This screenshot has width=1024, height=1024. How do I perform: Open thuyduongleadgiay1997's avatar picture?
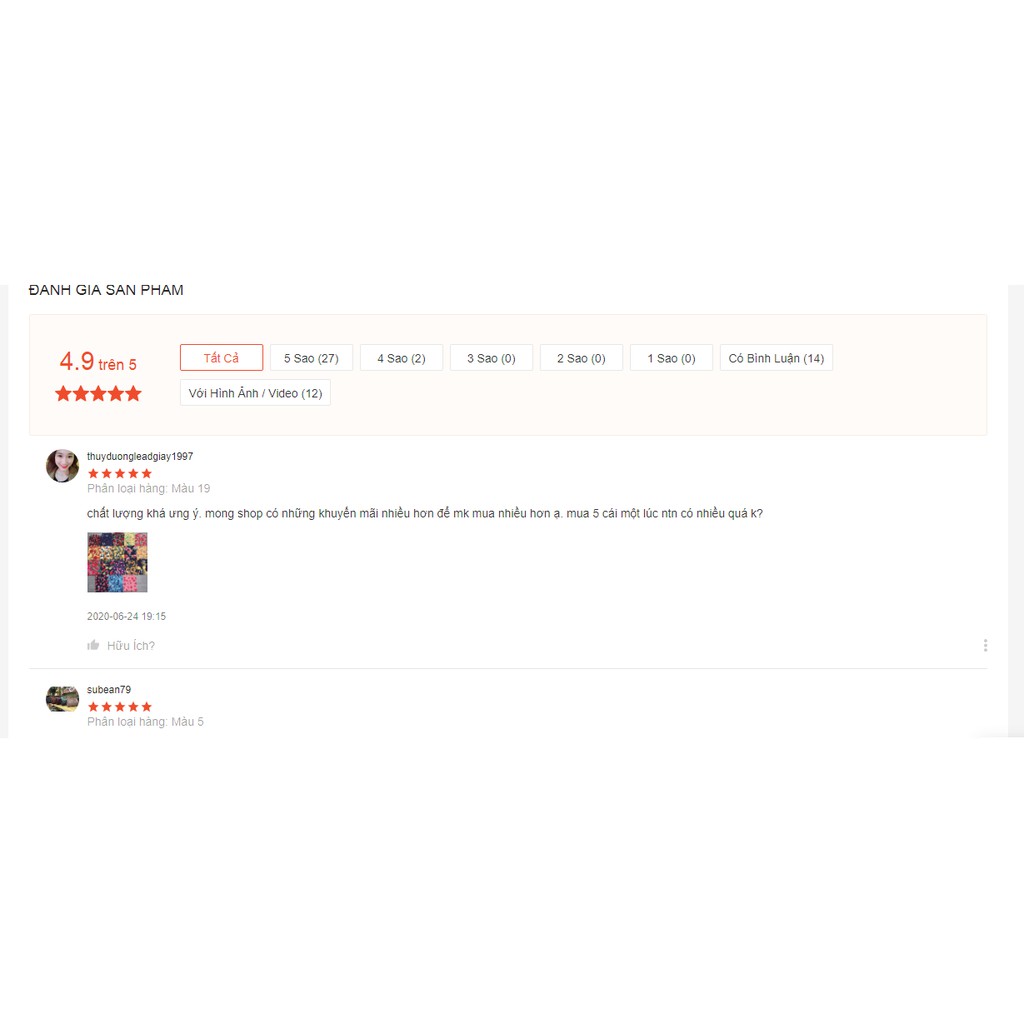point(62,466)
